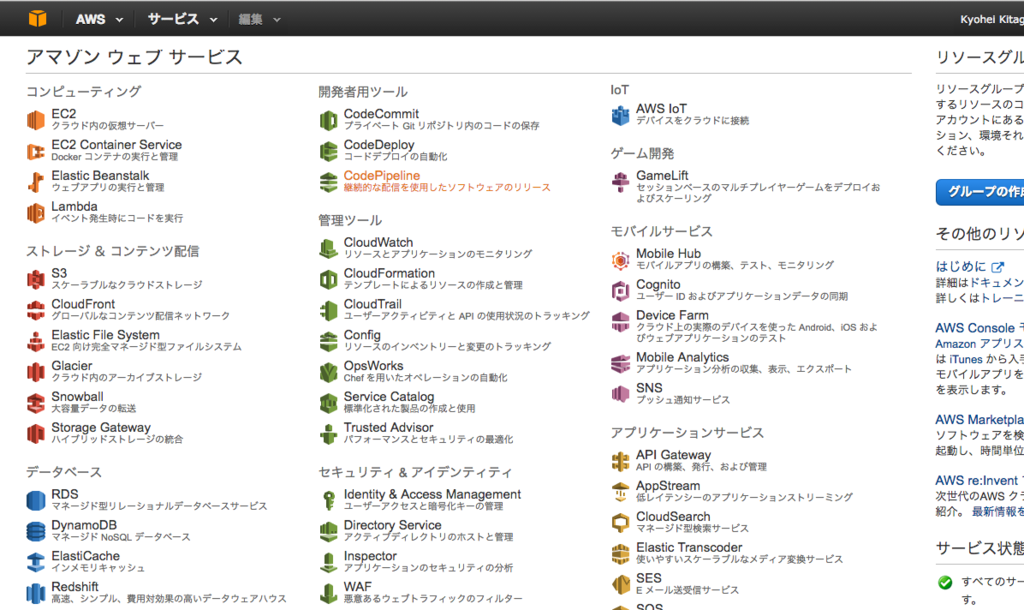Click the S3 bucket icon
The width and height of the screenshot is (1024, 610).
click(36, 280)
